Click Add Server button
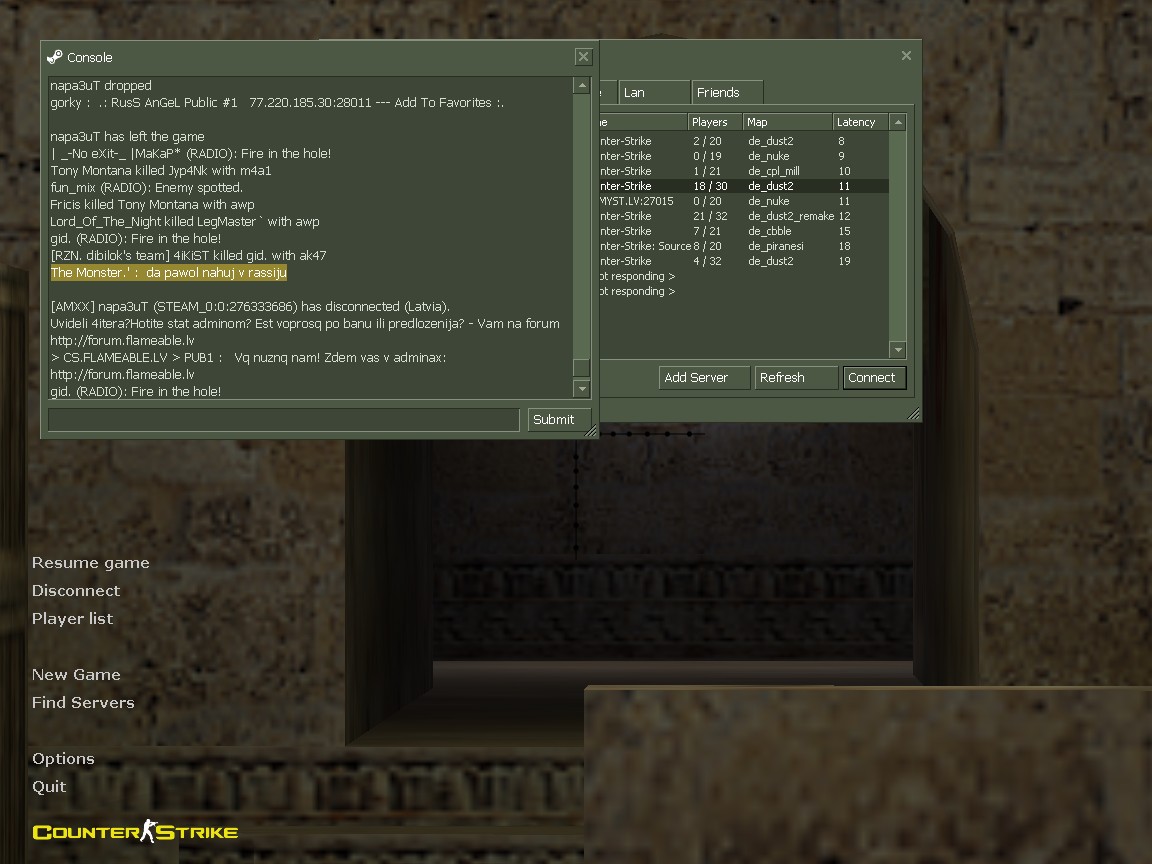 (704, 378)
